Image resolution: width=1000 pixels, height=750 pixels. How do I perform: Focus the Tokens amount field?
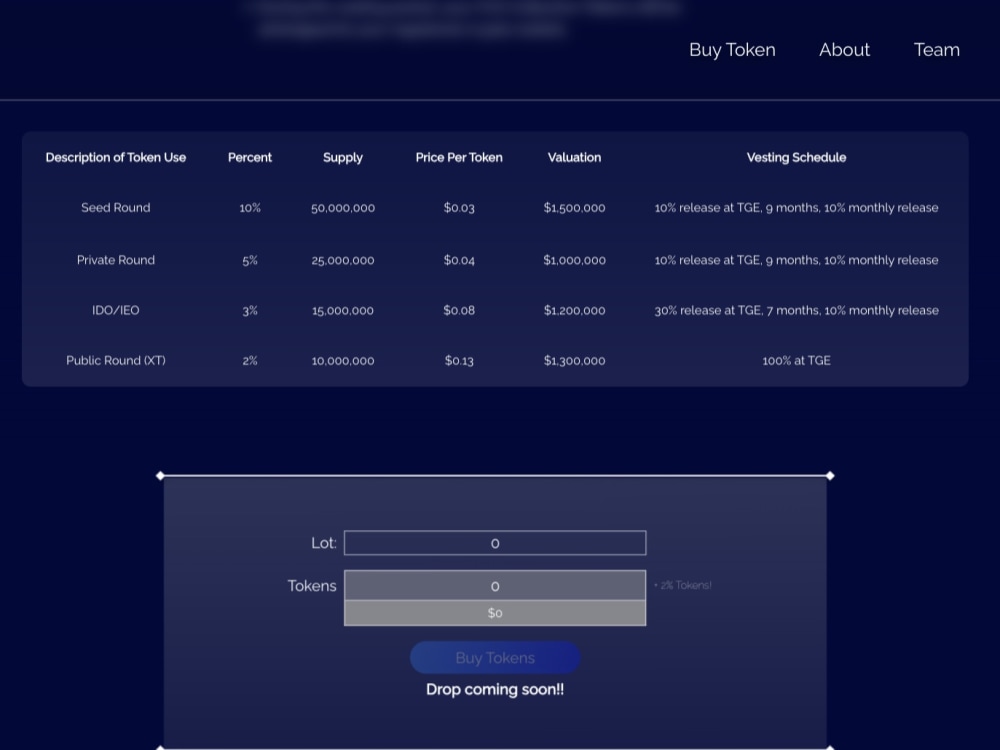pyautogui.click(x=495, y=585)
